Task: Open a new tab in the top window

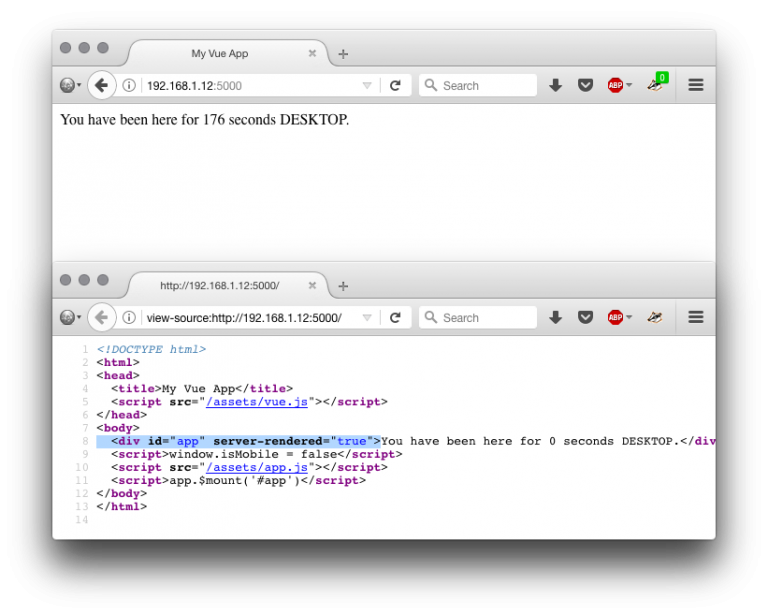Action: point(343,54)
